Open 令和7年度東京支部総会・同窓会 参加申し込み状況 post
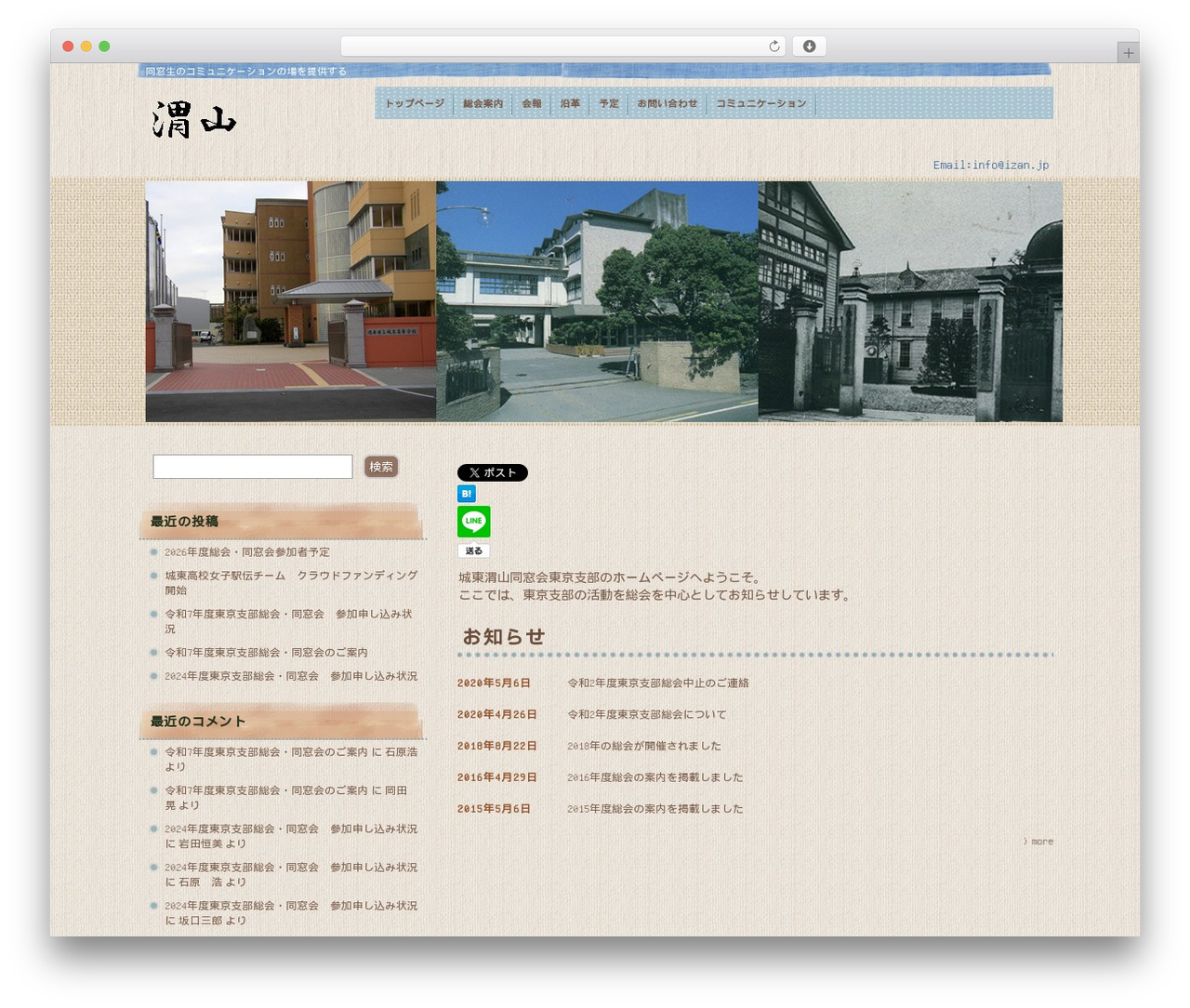1190x1008 pixels. pos(288,621)
